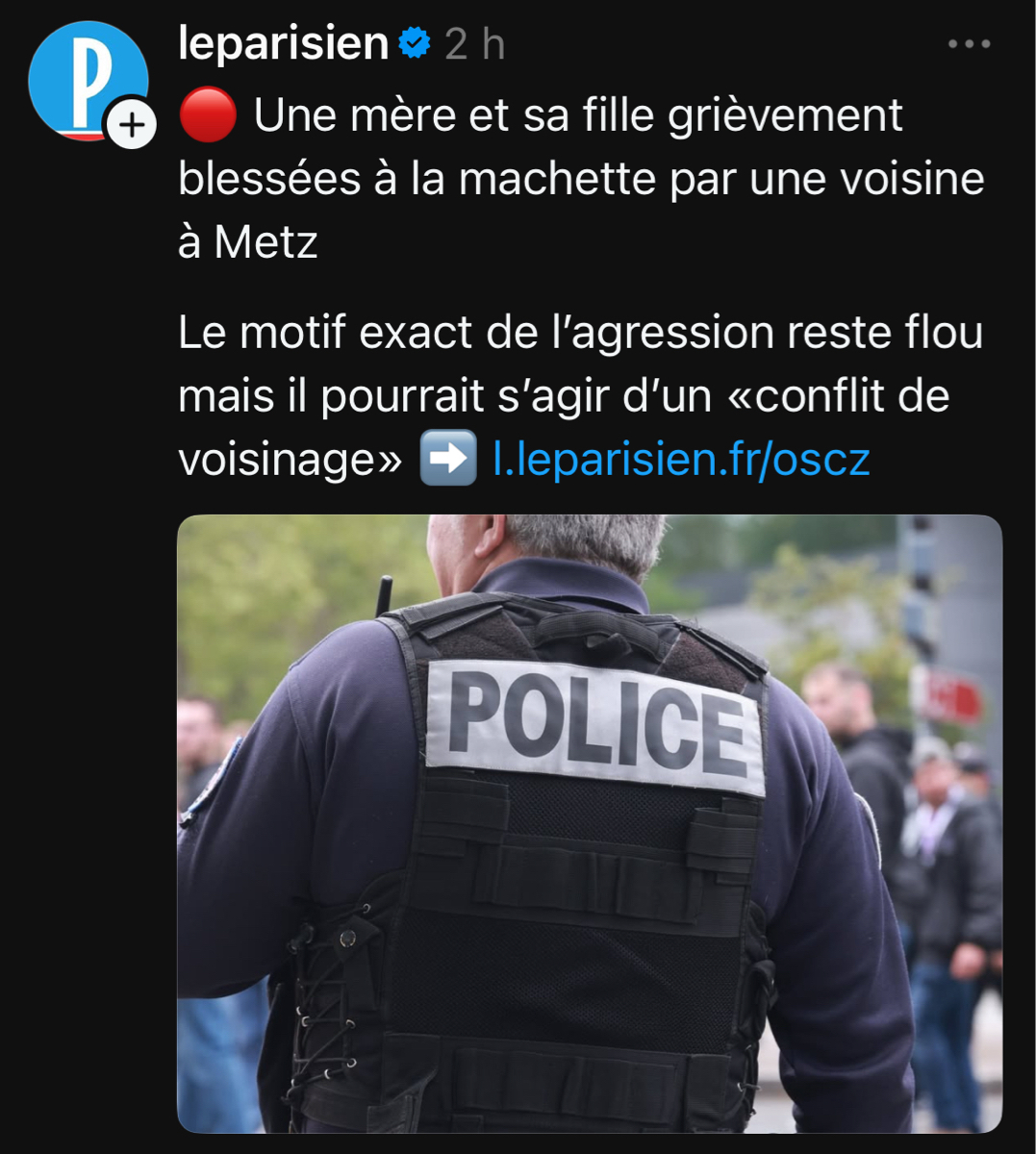
Task: Open the police officer photo
Action: coord(590,824)
